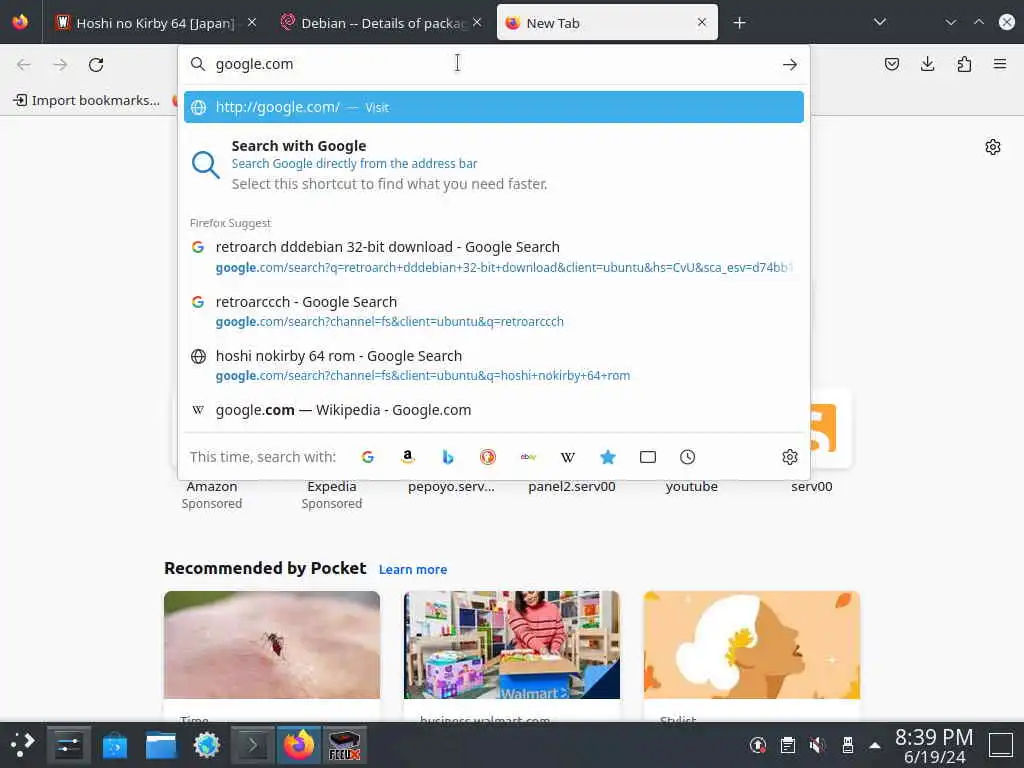1024x768 pixels.
Task: Toggle muted audio volume in tray
Action: [x=817, y=744]
